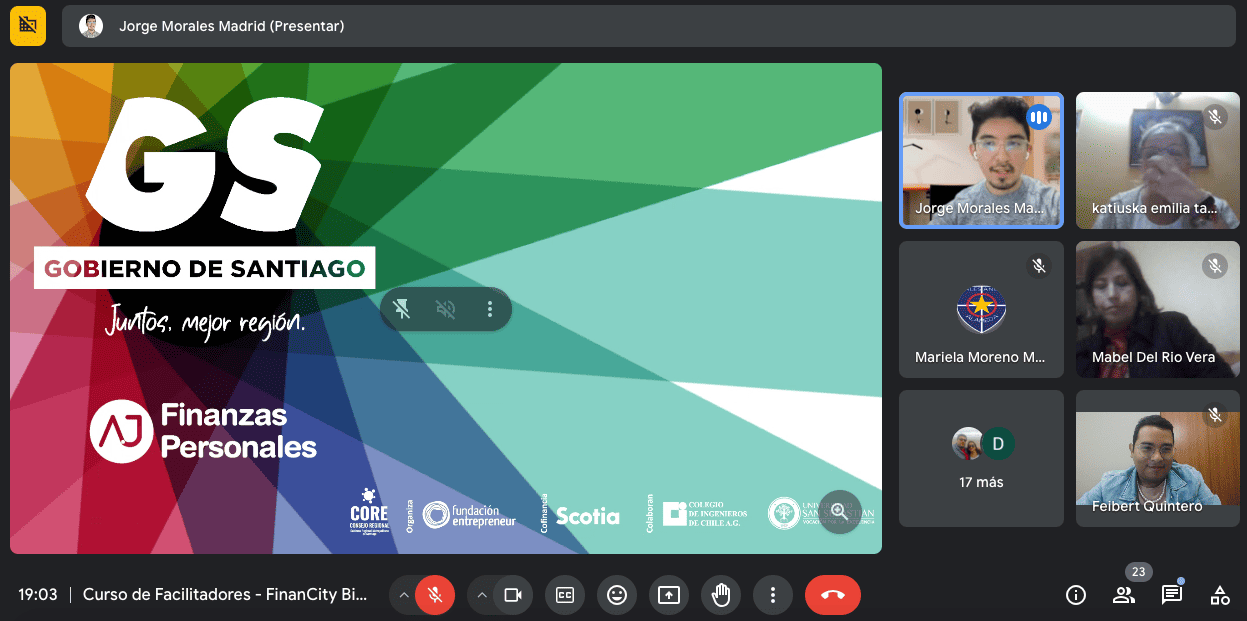Click the muted mic icon on katiuska emilia's tile
Image resolution: width=1247 pixels, height=621 pixels.
point(1215,117)
